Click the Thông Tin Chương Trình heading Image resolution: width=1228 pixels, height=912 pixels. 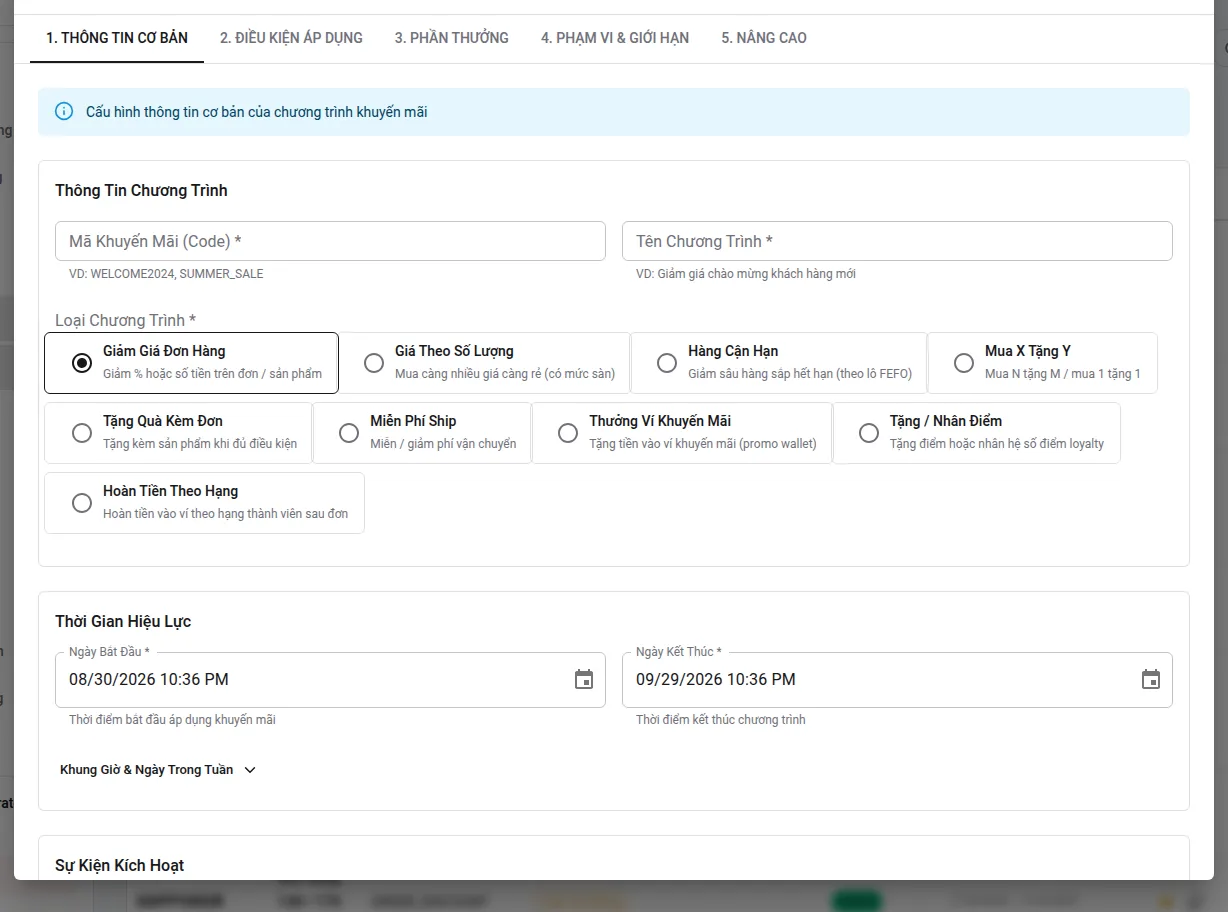click(x=141, y=191)
